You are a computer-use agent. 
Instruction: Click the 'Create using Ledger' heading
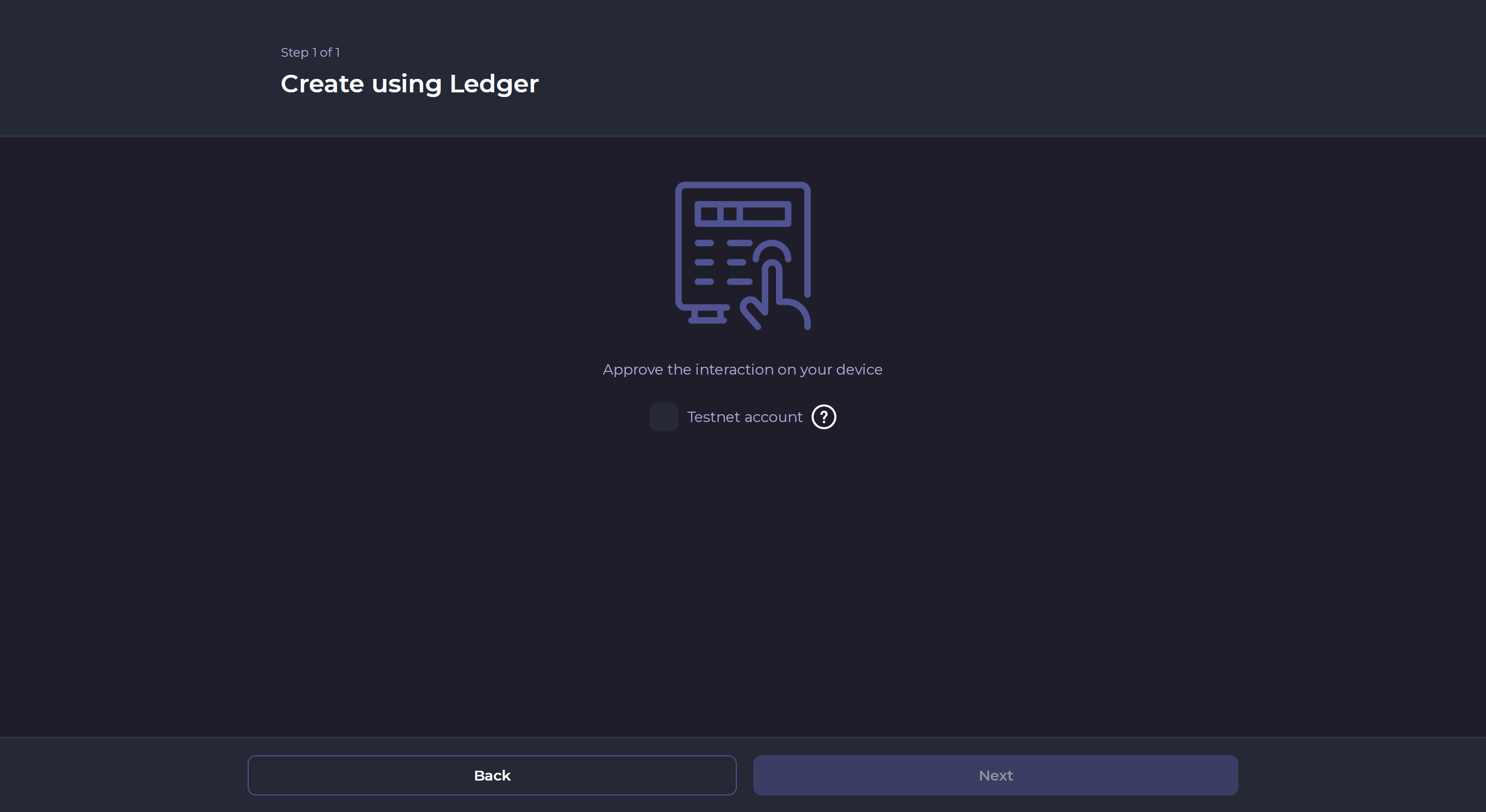(x=409, y=84)
